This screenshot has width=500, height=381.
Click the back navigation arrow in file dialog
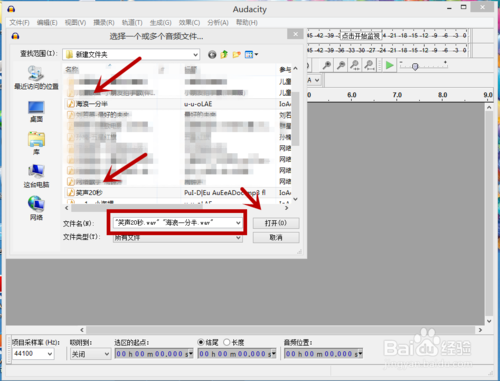pos(212,55)
